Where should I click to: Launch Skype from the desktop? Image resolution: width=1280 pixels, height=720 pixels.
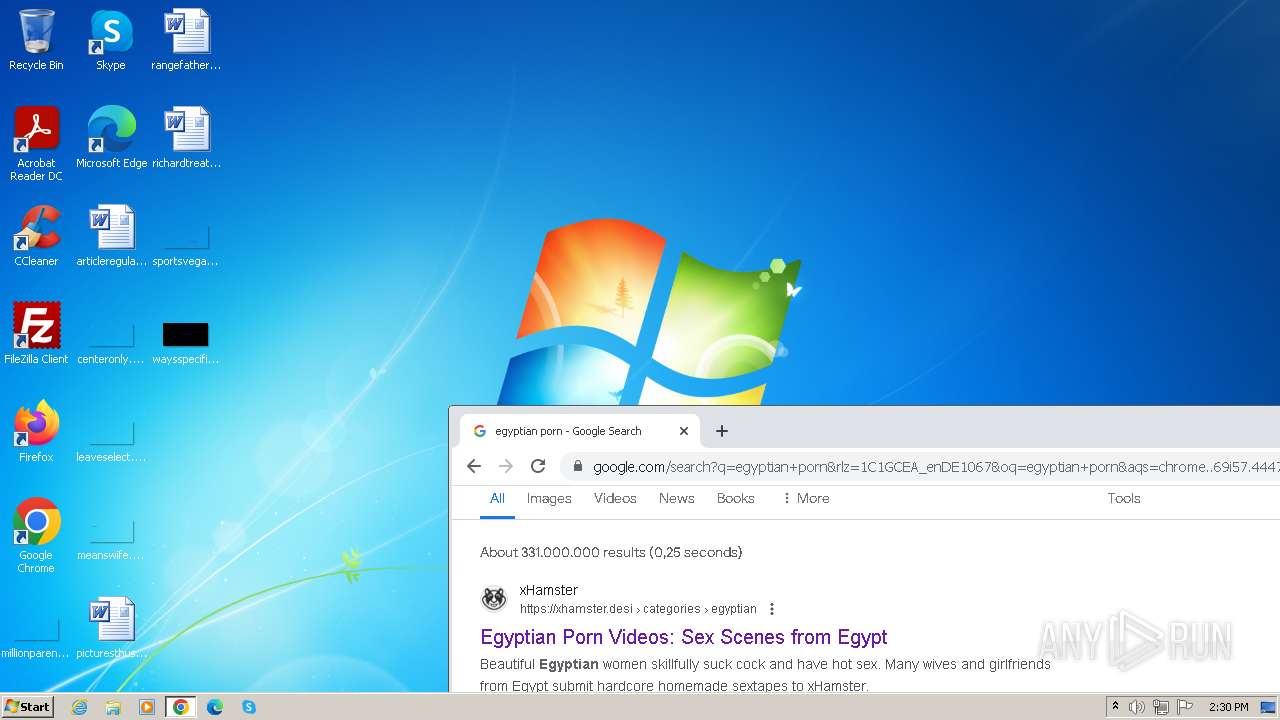click(x=111, y=40)
